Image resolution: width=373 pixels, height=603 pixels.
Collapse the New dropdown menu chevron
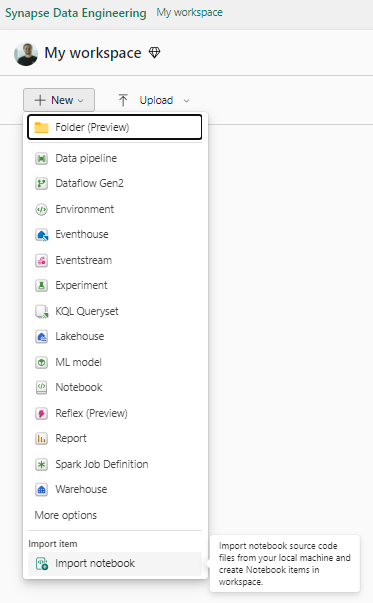point(80,101)
